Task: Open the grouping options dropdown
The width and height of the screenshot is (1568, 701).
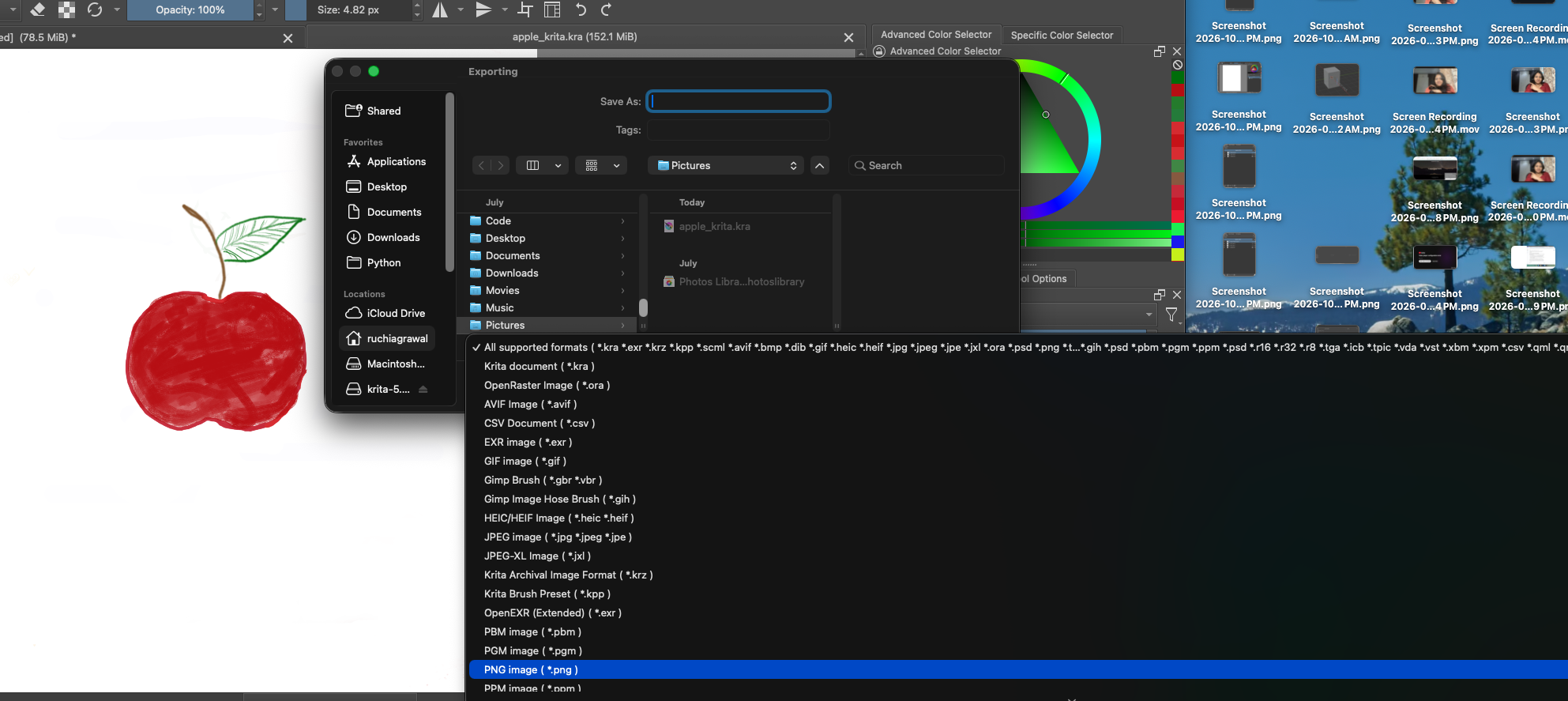Action: click(x=602, y=165)
